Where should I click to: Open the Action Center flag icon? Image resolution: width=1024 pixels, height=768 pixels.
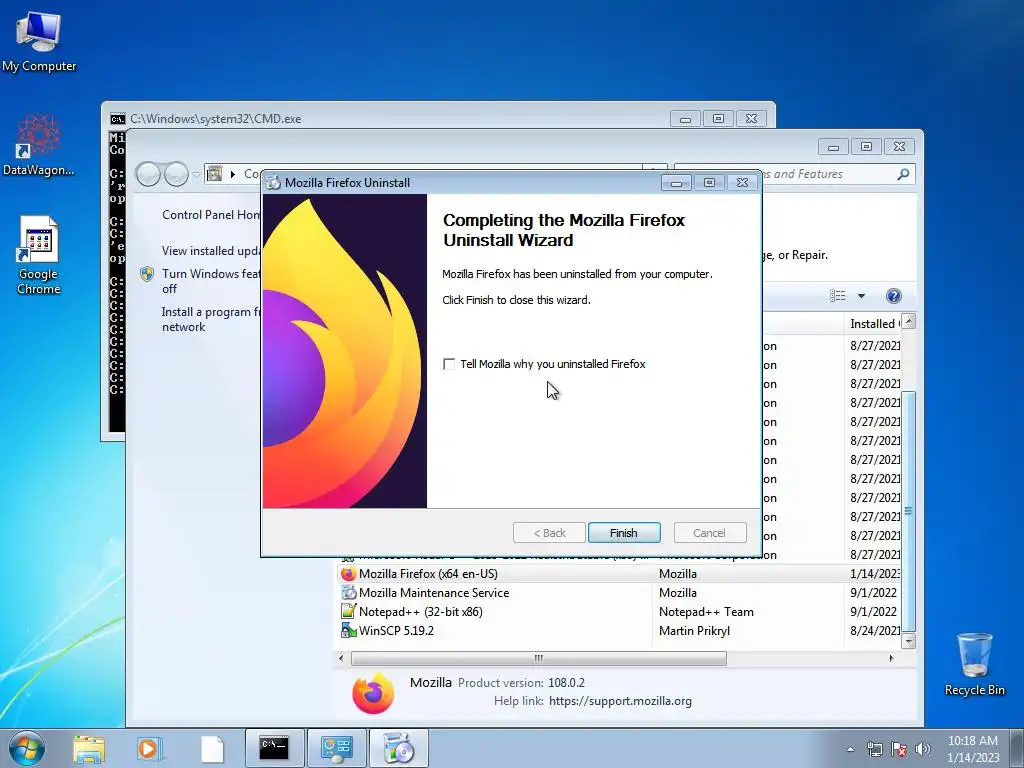(899, 749)
